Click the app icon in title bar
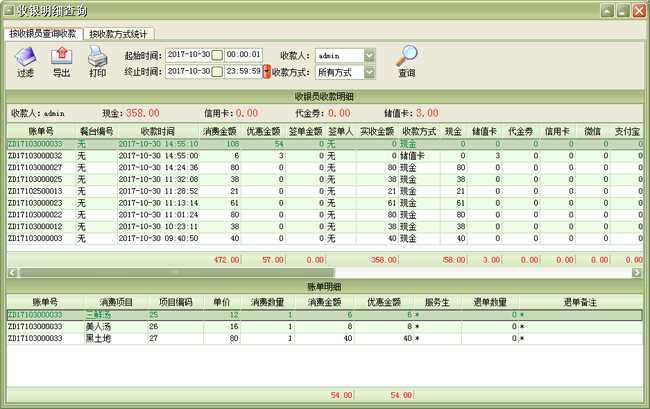Image resolution: width=650 pixels, height=409 pixels. 9,10
